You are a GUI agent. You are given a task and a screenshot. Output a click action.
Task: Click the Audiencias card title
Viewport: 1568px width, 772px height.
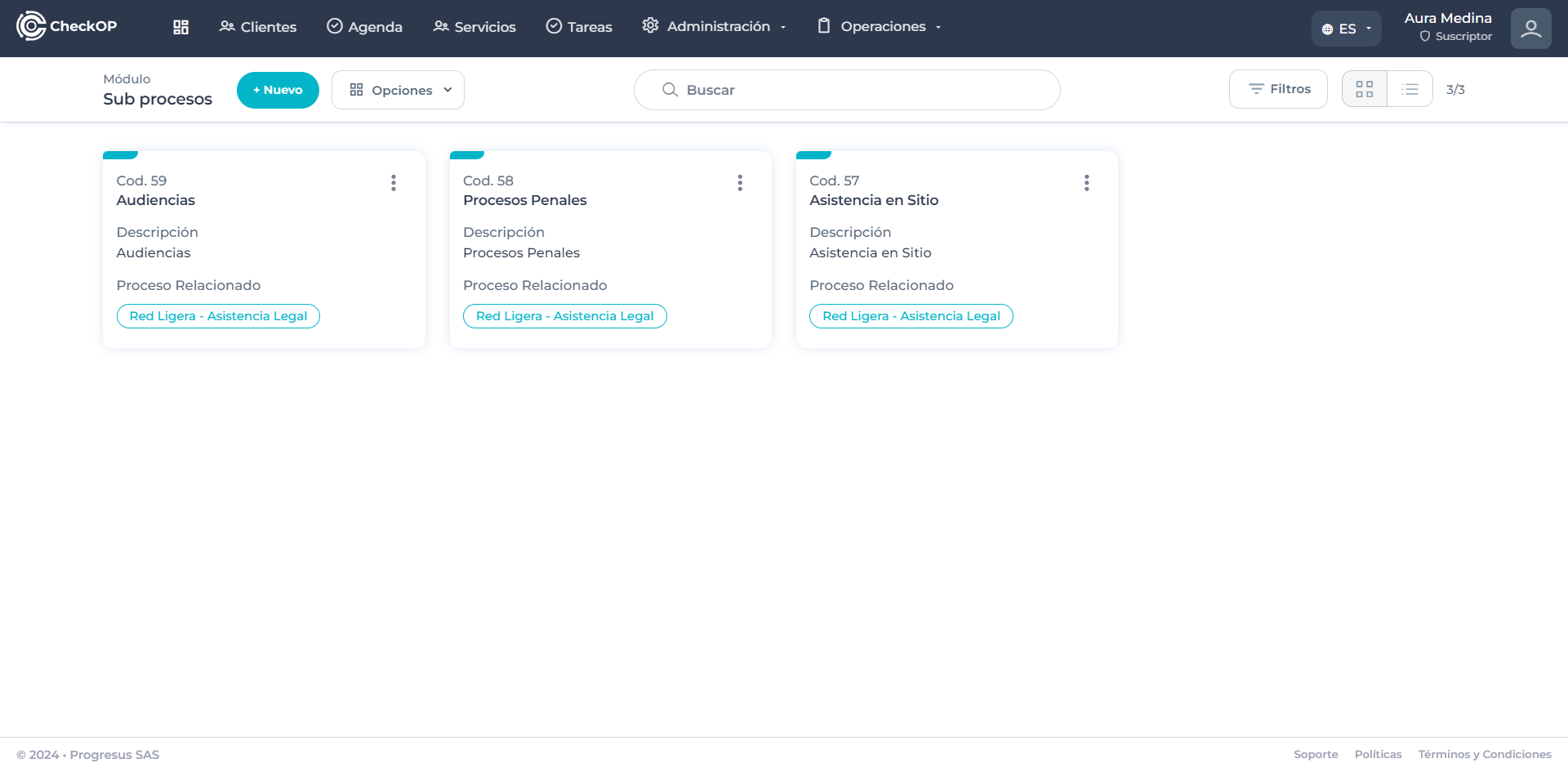[156, 200]
